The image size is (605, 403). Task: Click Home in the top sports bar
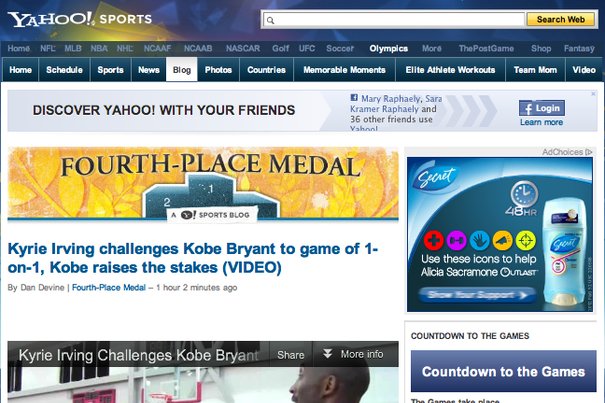tap(19, 49)
